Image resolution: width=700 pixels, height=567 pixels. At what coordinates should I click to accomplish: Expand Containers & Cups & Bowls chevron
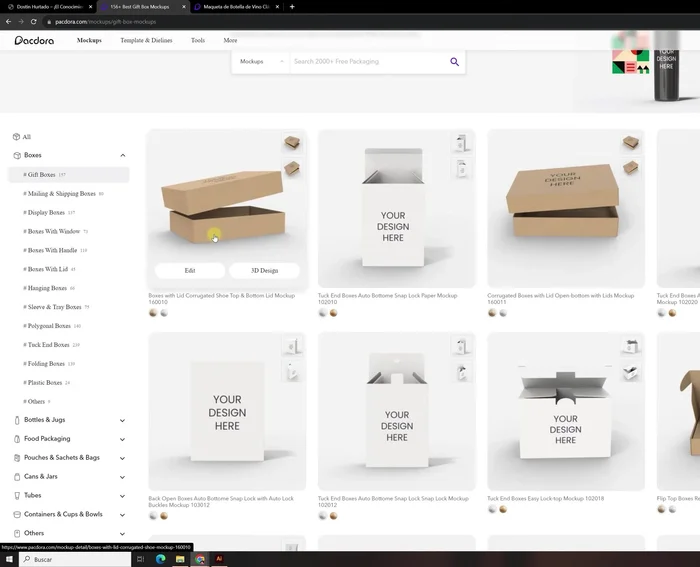click(x=122, y=515)
